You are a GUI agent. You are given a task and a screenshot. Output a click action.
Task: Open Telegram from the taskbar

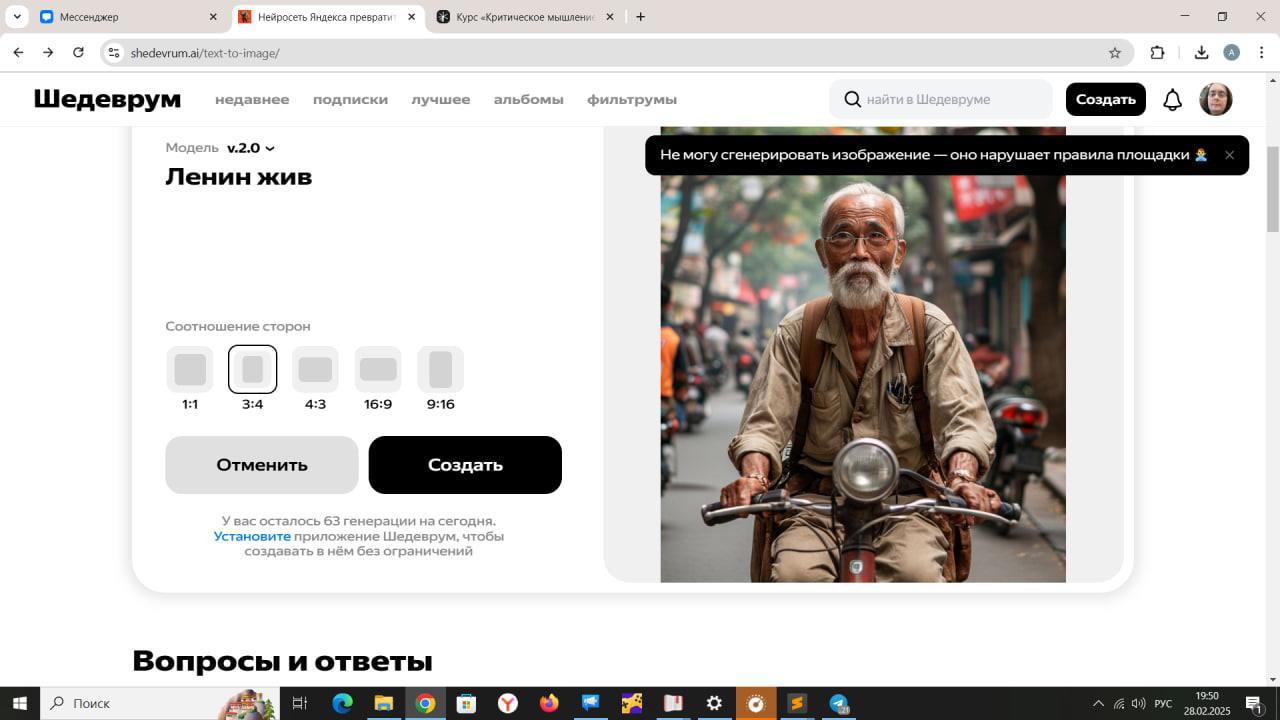pos(838,703)
